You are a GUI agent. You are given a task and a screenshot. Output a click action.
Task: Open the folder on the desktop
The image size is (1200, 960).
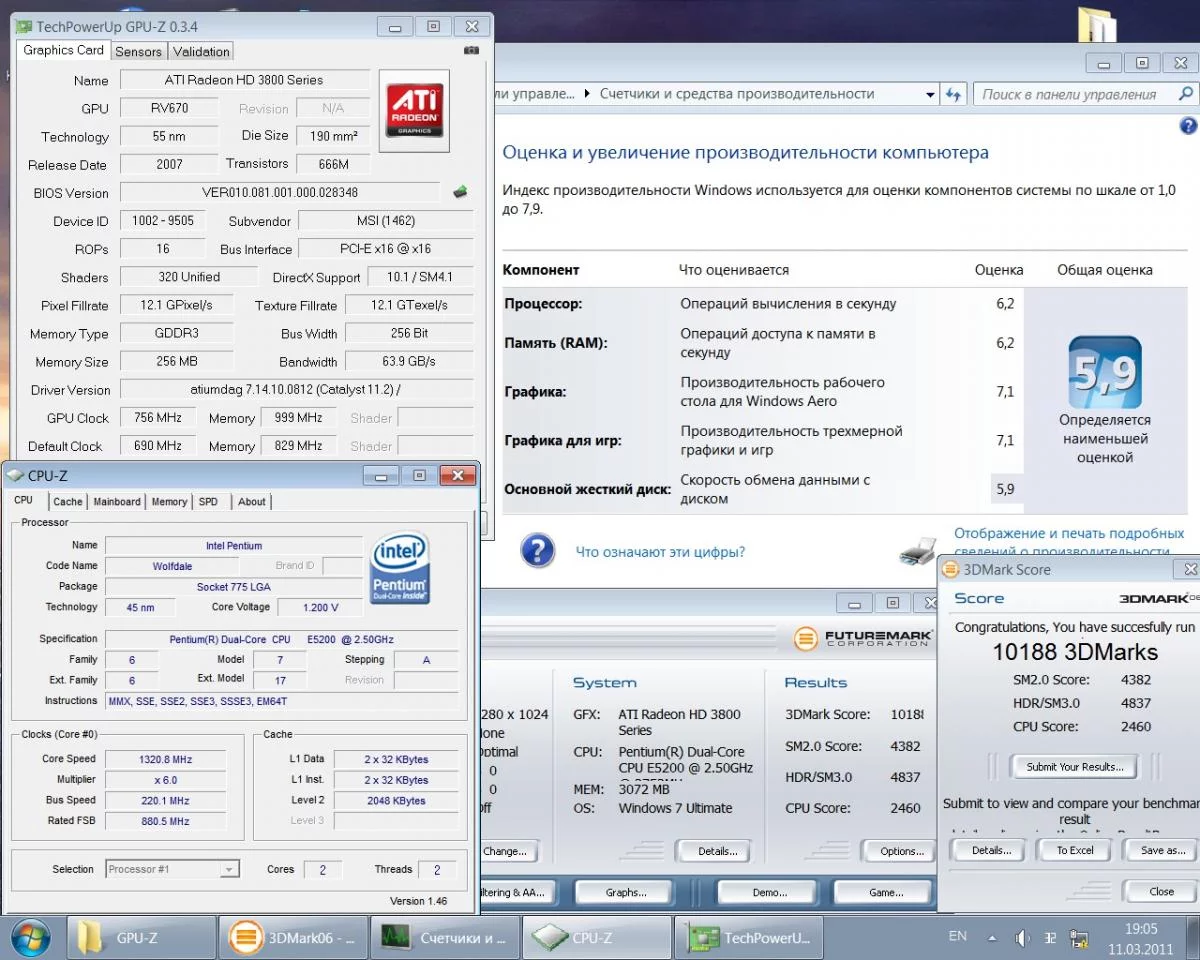1098,25
